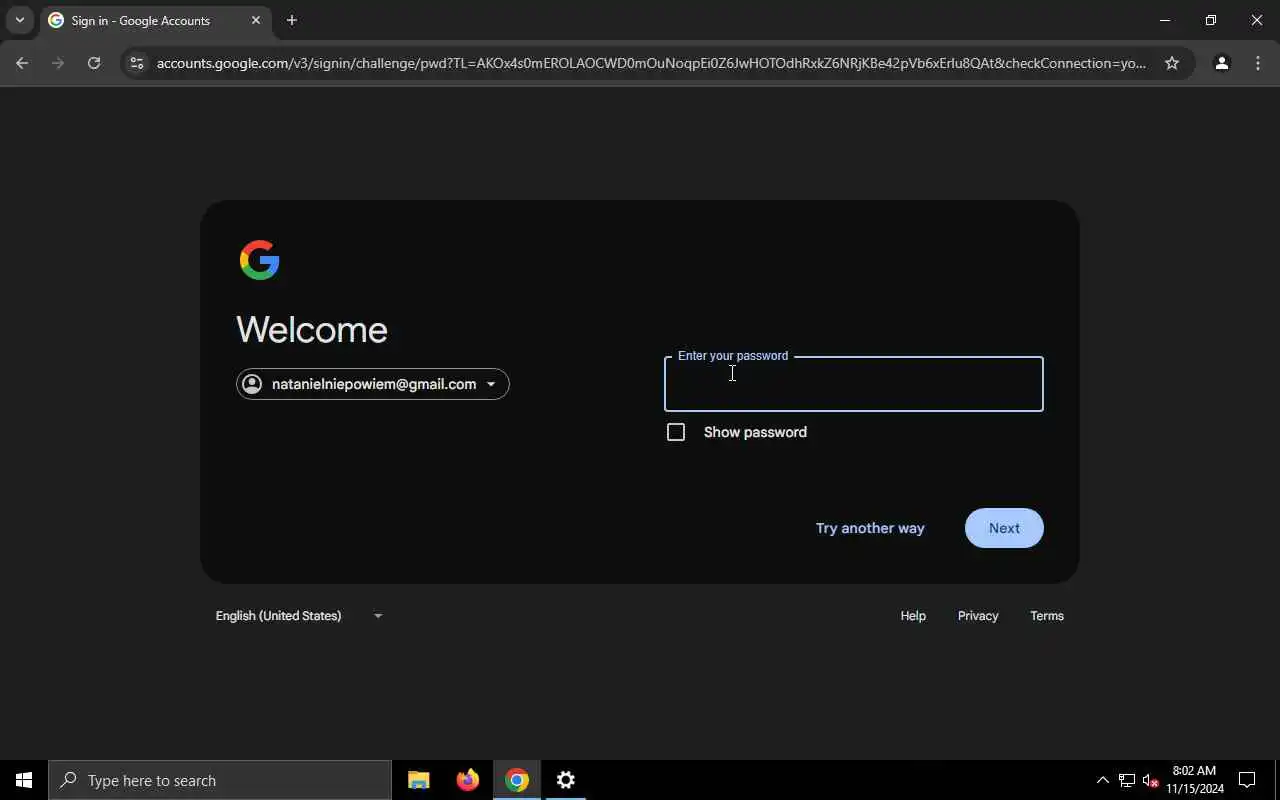Viewport: 1280px width, 800px height.
Task: Open File Explorer from the taskbar
Action: pos(419,780)
